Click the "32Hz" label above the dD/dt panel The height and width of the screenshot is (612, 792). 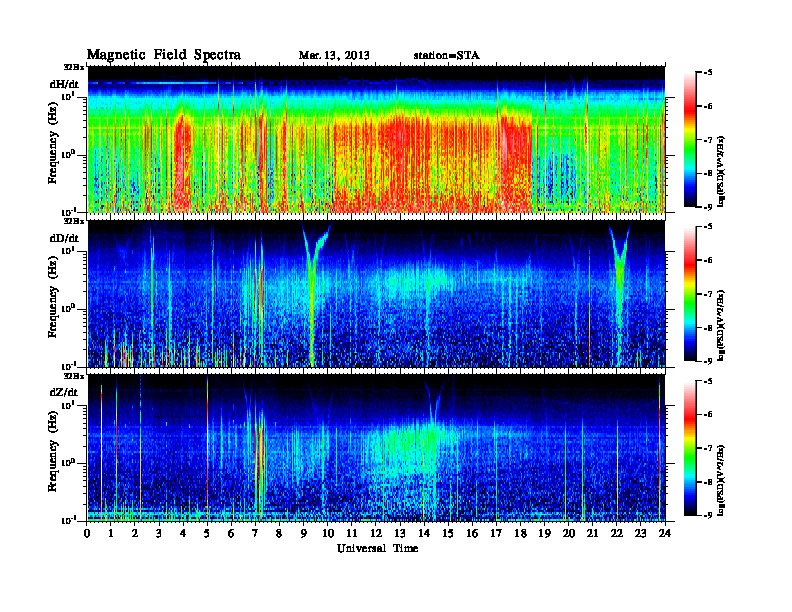[x=74, y=221]
